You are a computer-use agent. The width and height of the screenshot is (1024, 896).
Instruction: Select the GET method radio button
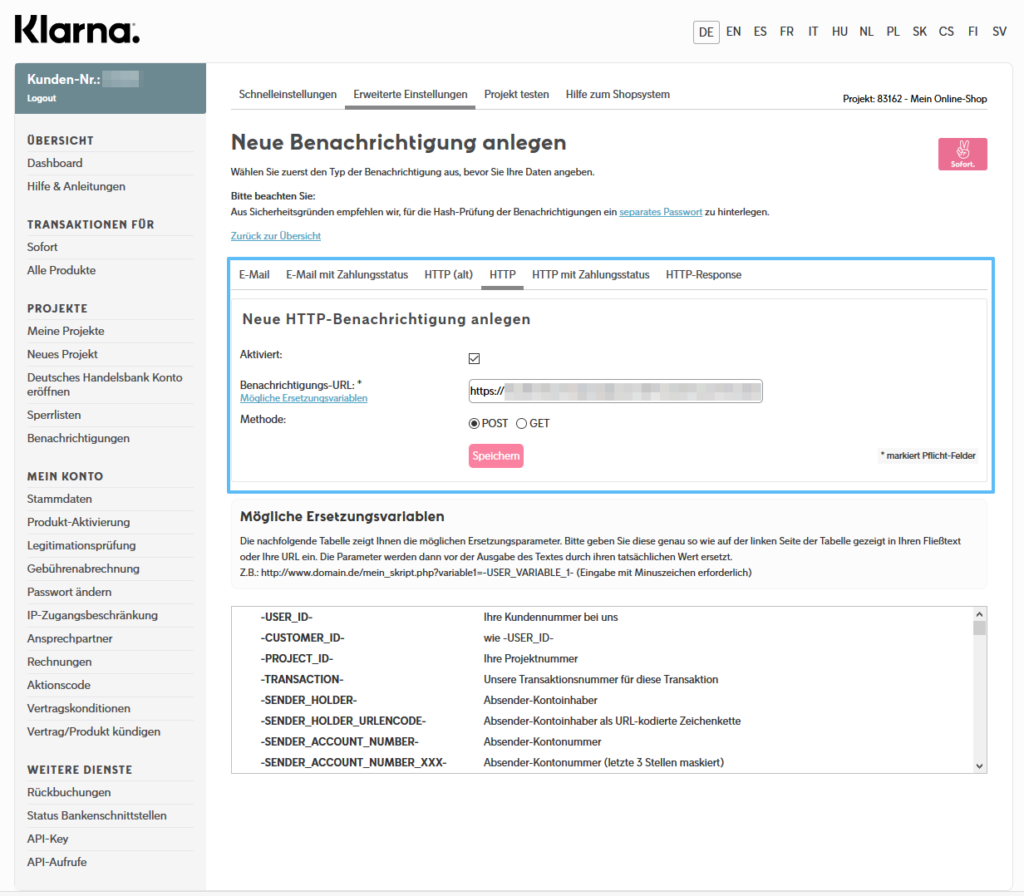click(x=522, y=423)
